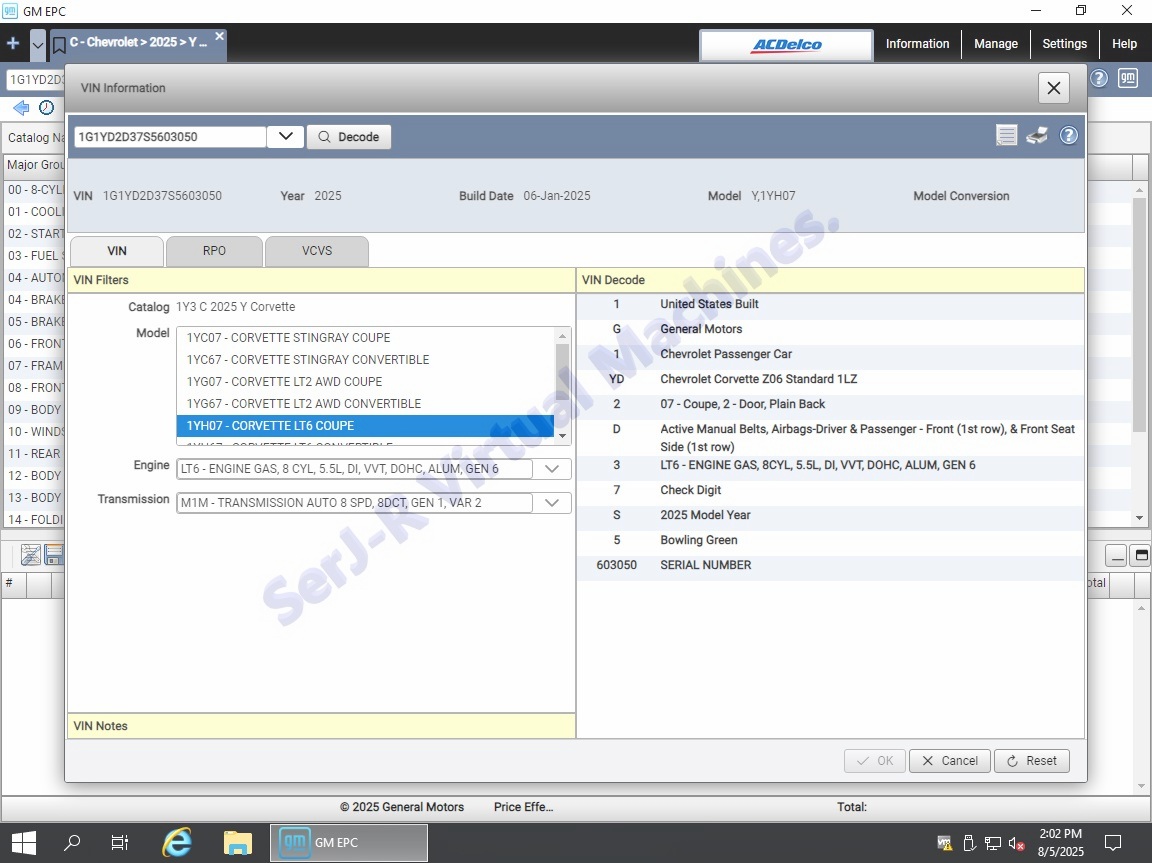Click the muted speaker tray icon
Image resolution: width=1152 pixels, height=863 pixels.
coord(1017,843)
